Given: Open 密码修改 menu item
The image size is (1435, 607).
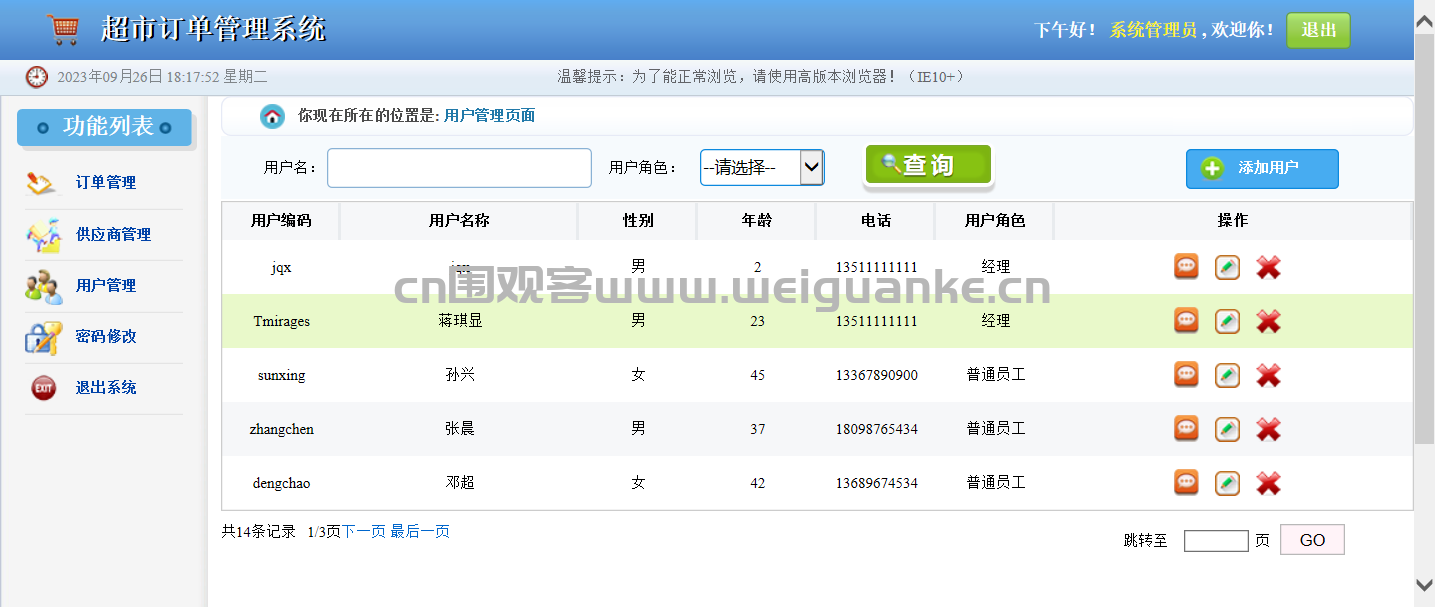Looking at the screenshot, I should click(x=106, y=337).
